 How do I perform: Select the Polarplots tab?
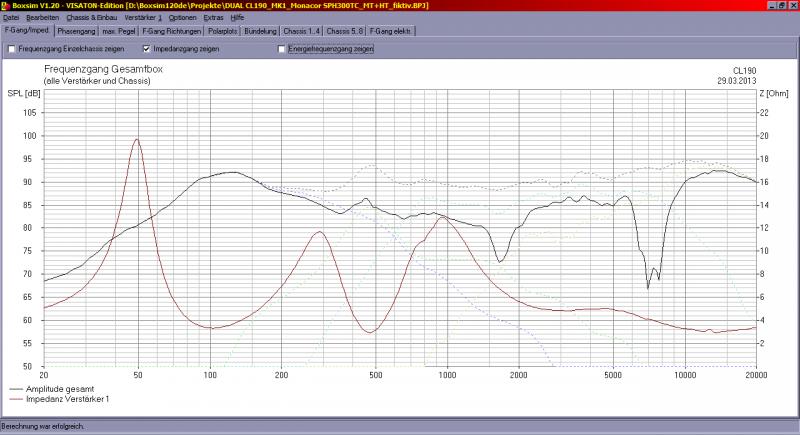coord(221,31)
